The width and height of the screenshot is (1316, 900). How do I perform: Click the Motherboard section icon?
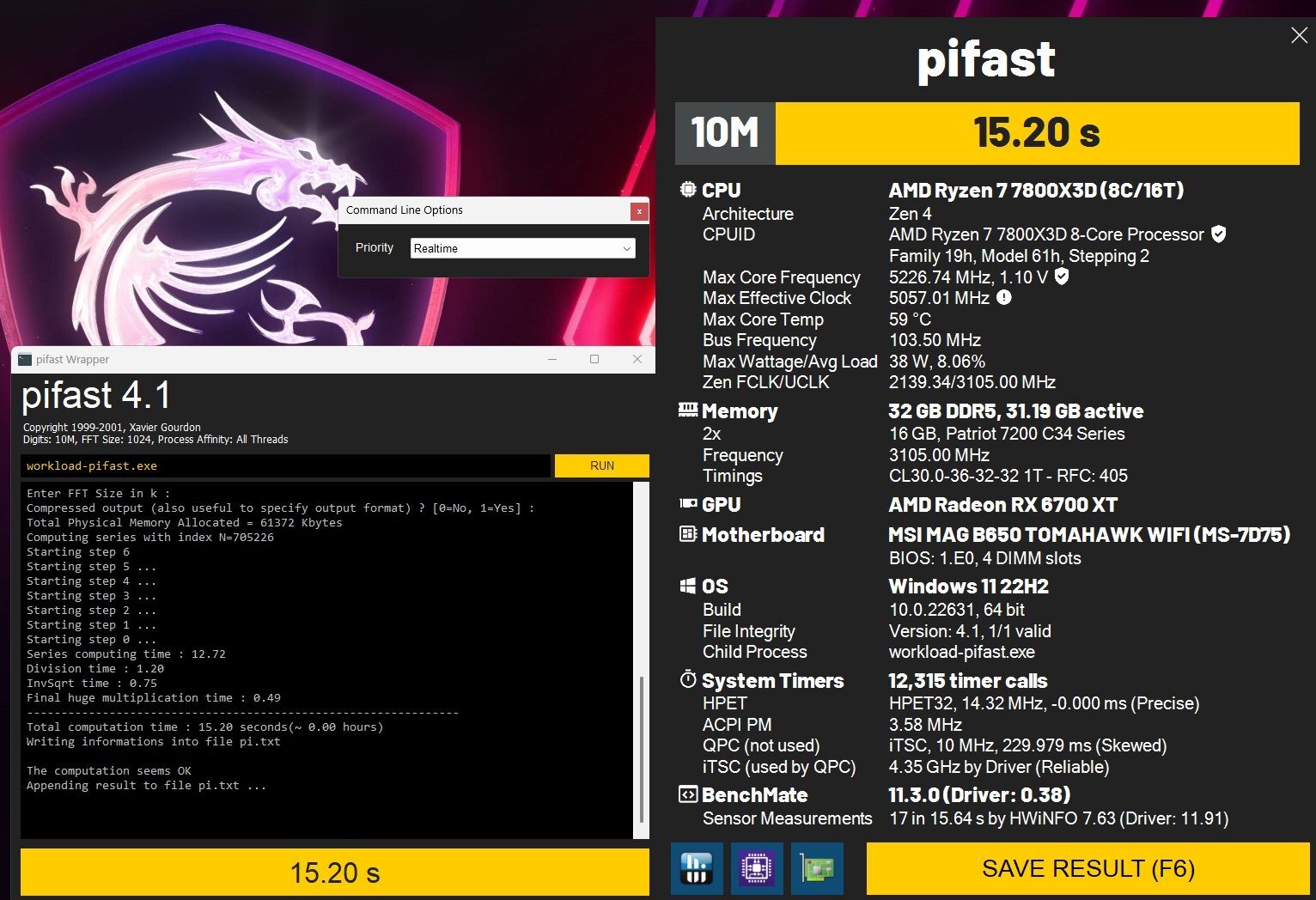[x=688, y=534]
